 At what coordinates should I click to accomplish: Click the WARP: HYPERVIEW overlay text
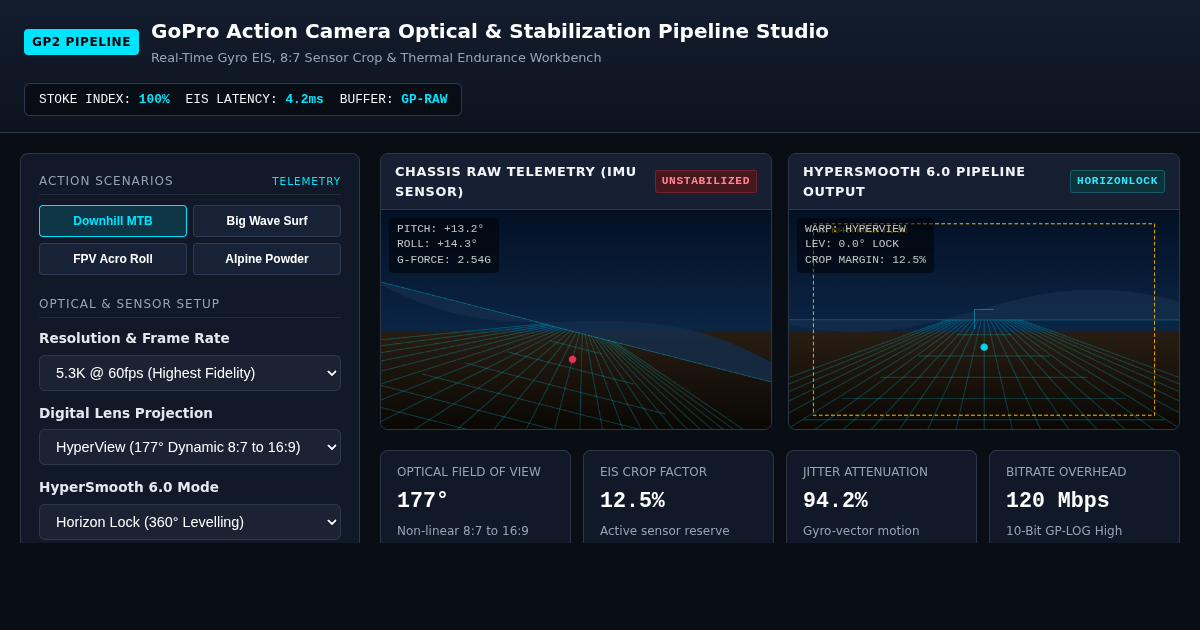pyautogui.click(x=855, y=229)
